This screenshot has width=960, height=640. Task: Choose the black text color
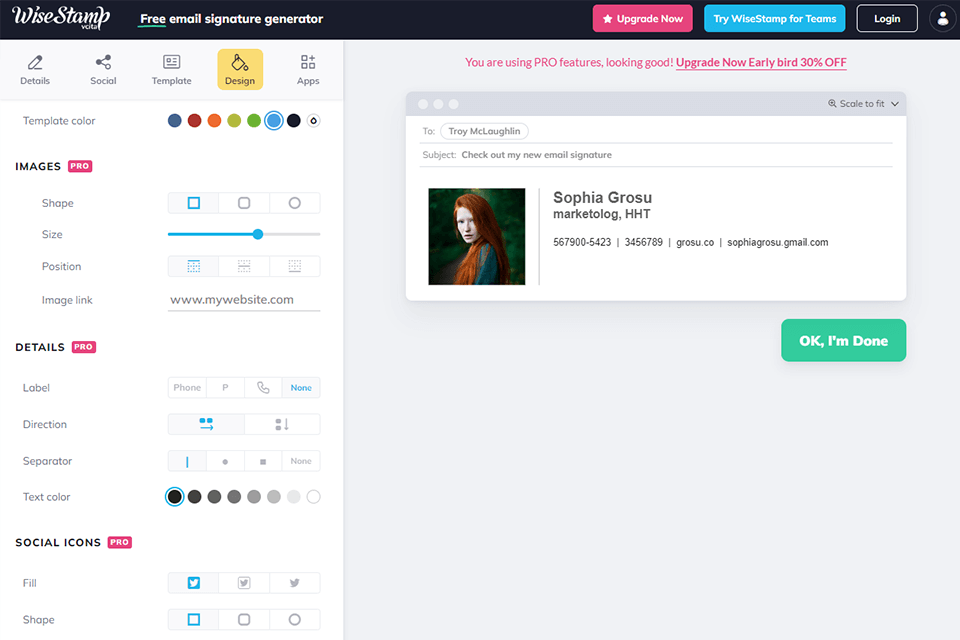(x=174, y=497)
